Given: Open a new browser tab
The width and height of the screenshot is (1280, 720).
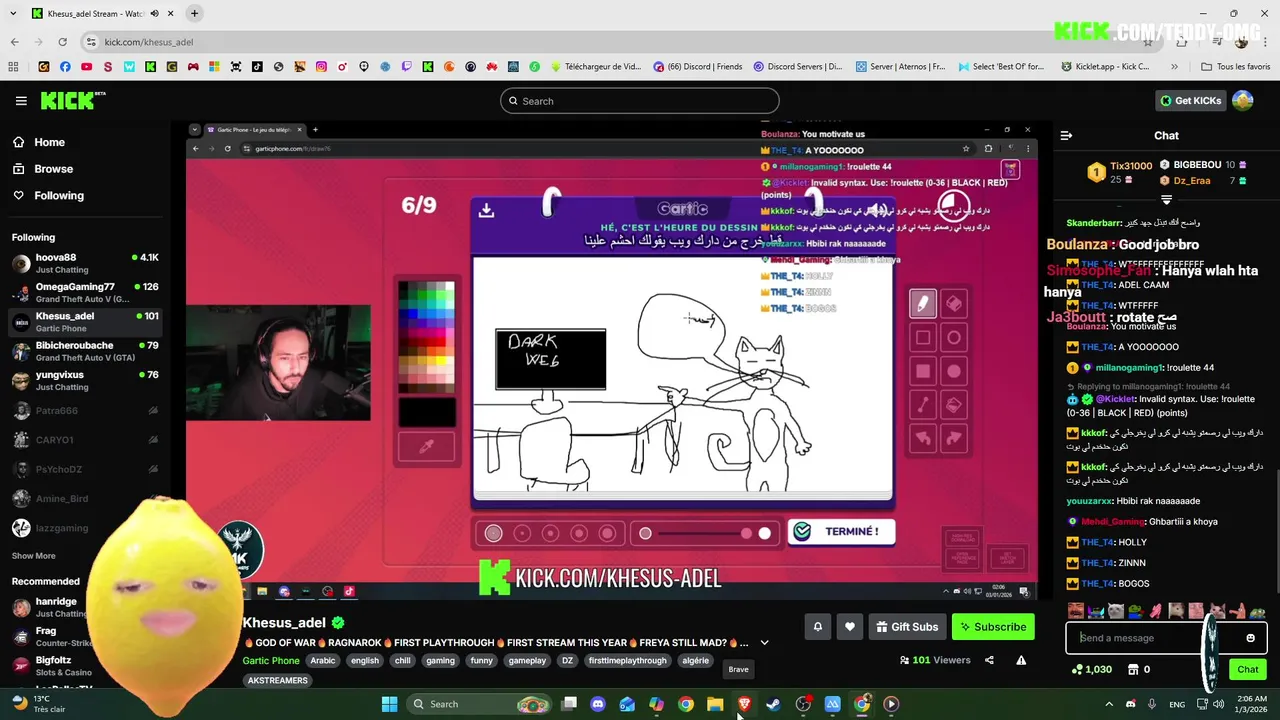Looking at the screenshot, I should click(195, 14).
